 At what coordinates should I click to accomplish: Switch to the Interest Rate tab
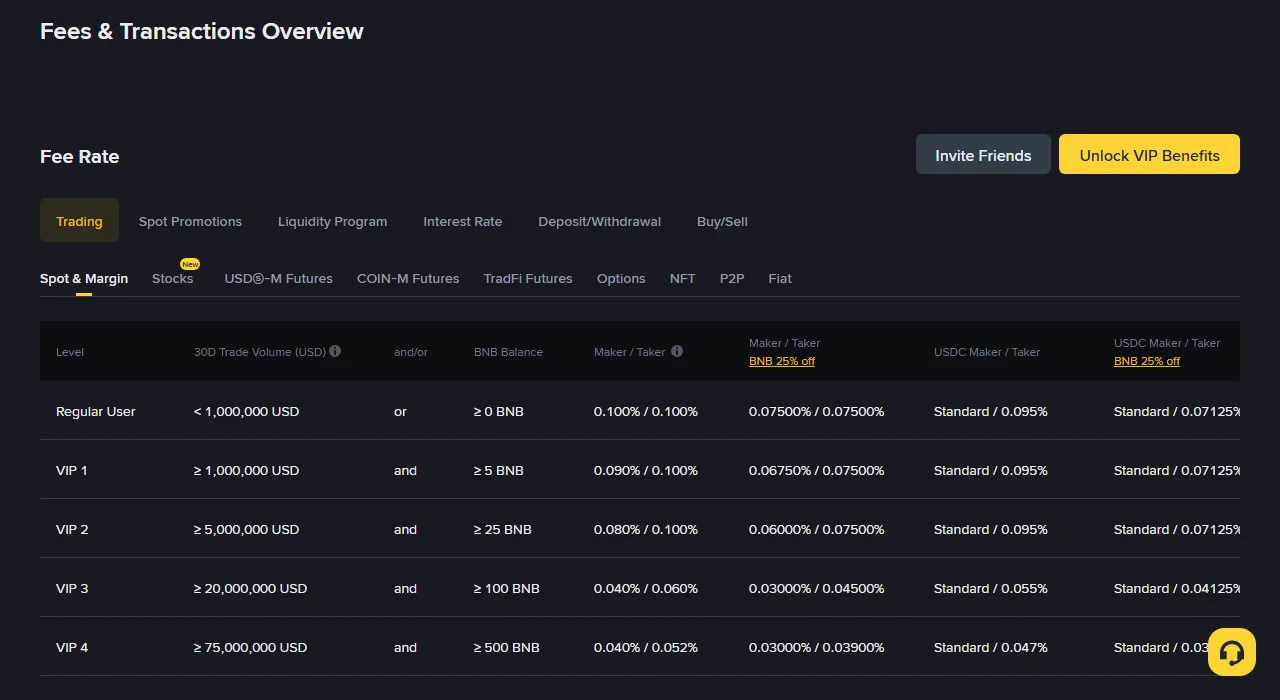pos(462,221)
